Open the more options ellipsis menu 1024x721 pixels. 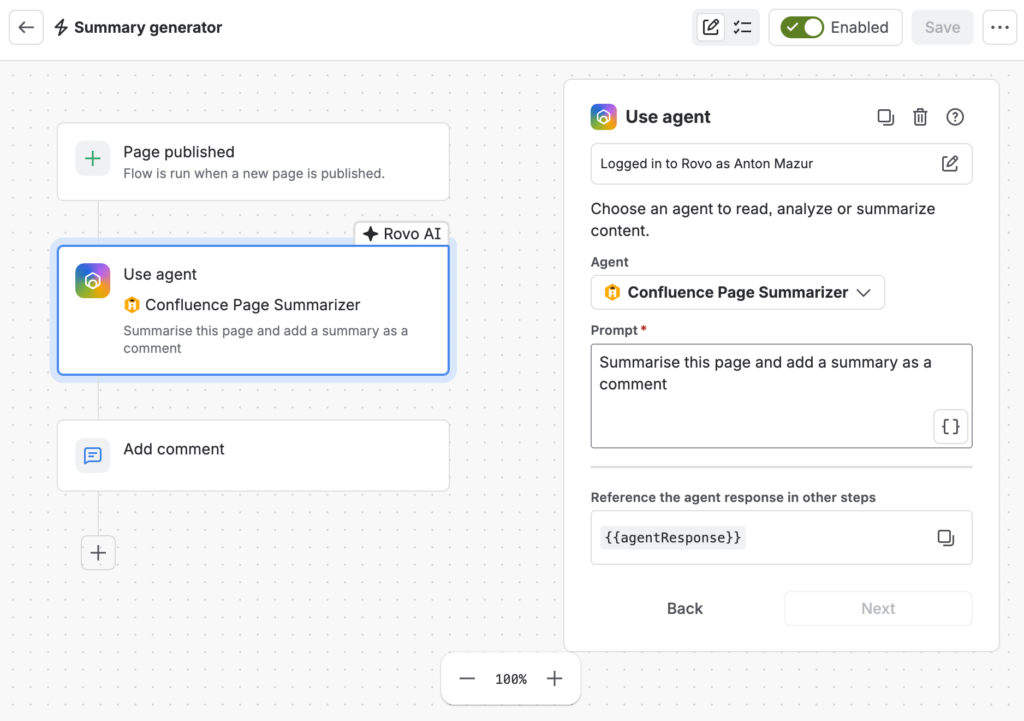[x=1000, y=27]
